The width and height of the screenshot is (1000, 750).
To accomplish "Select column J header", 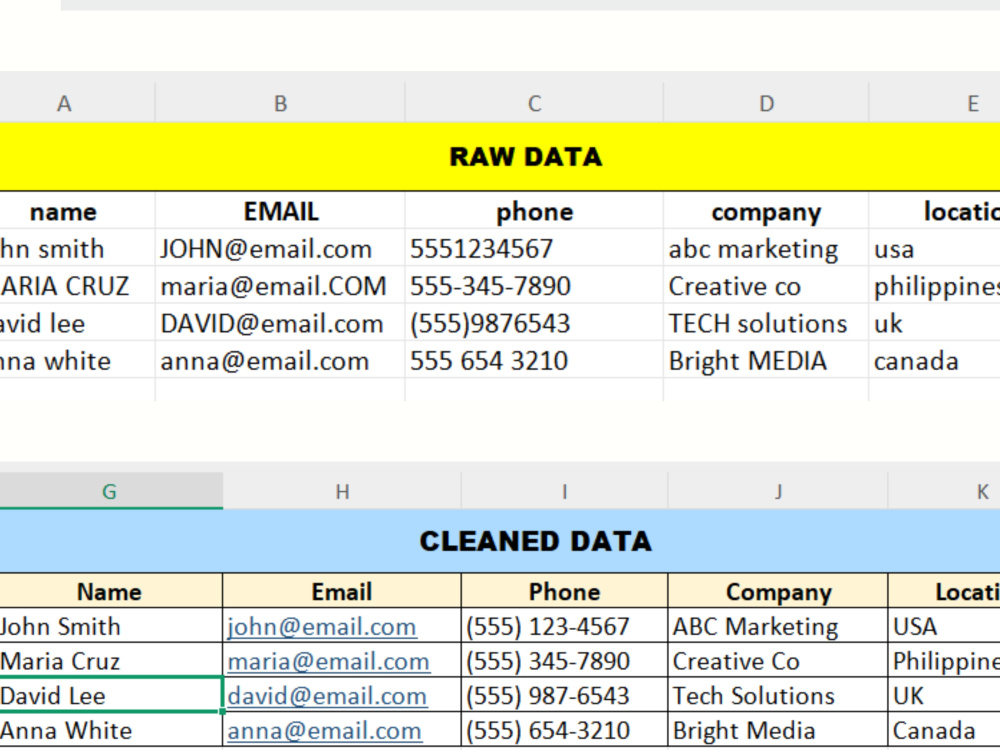I will pyautogui.click(x=778, y=491).
